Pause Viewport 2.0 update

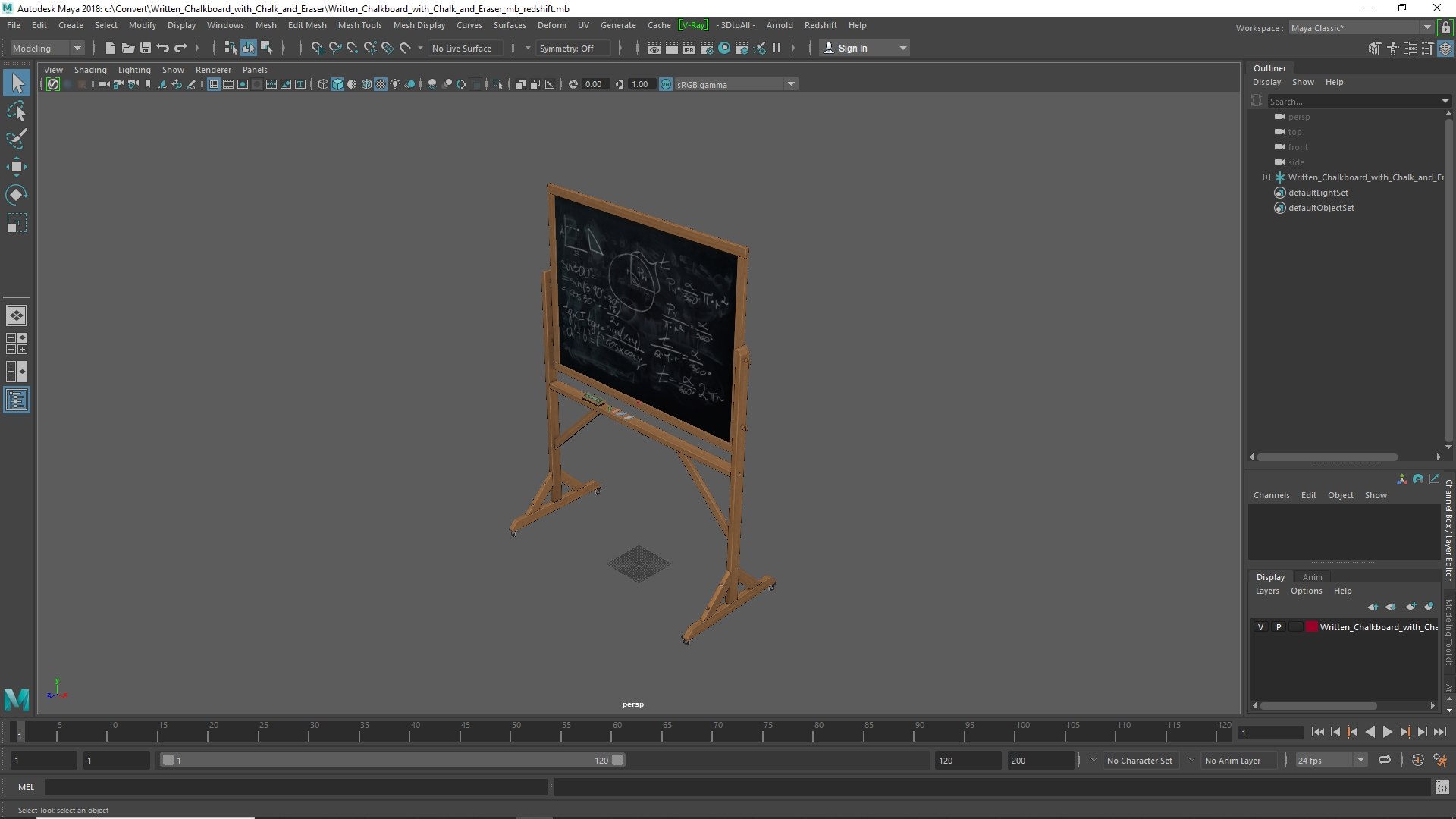777,48
